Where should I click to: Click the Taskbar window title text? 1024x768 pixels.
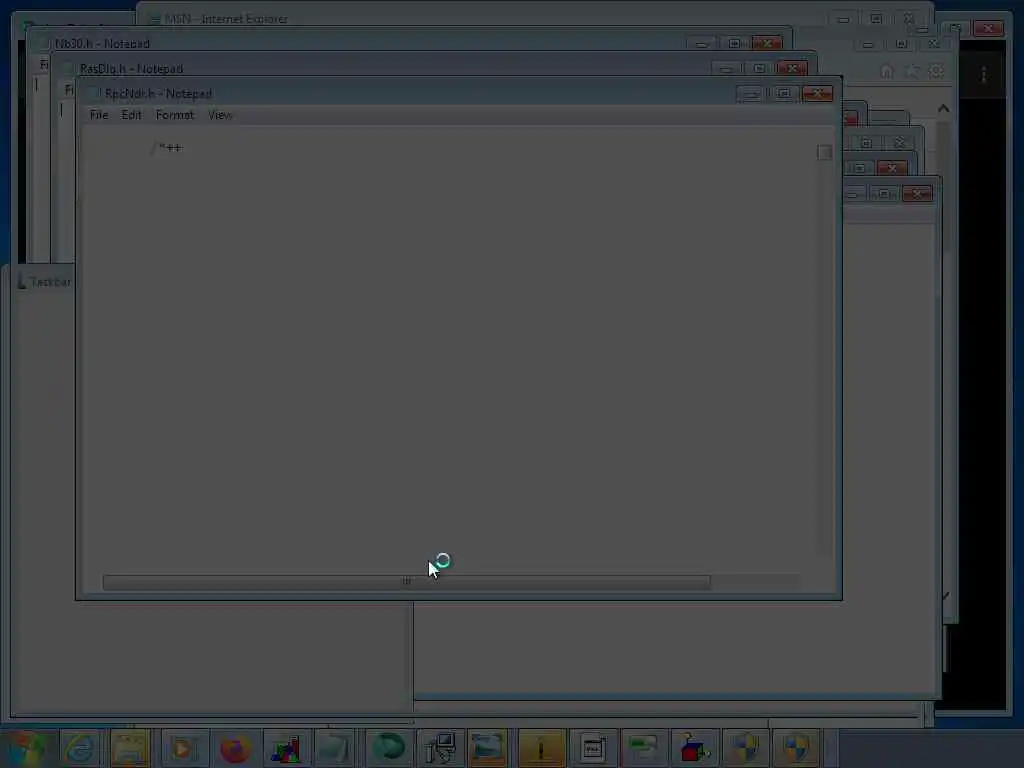point(51,282)
